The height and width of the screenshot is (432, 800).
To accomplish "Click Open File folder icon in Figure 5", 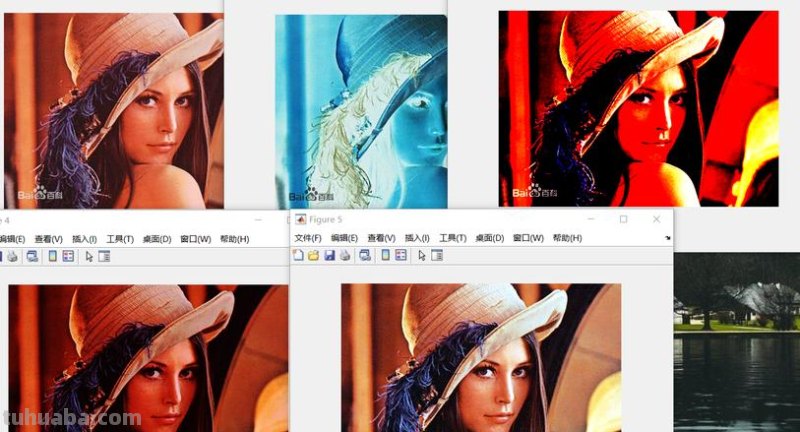I will pyautogui.click(x=314, y=256).
